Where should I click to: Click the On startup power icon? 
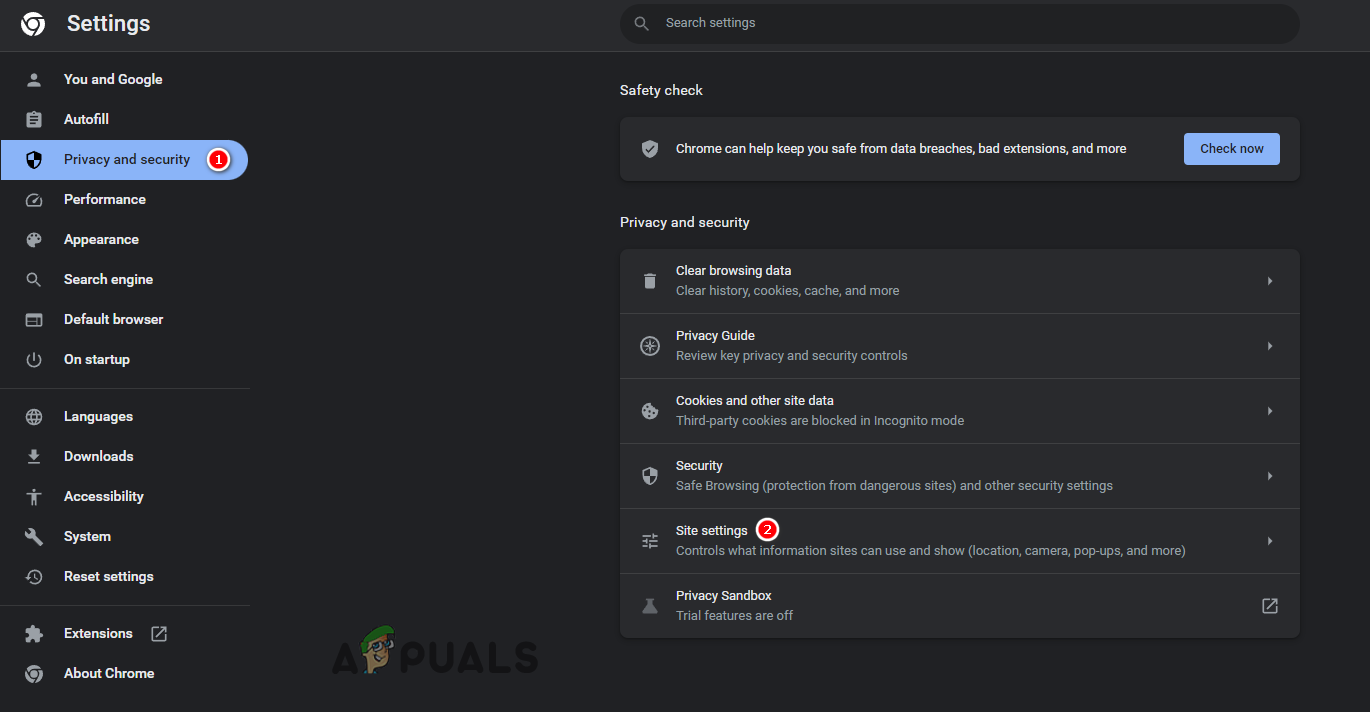34,359
